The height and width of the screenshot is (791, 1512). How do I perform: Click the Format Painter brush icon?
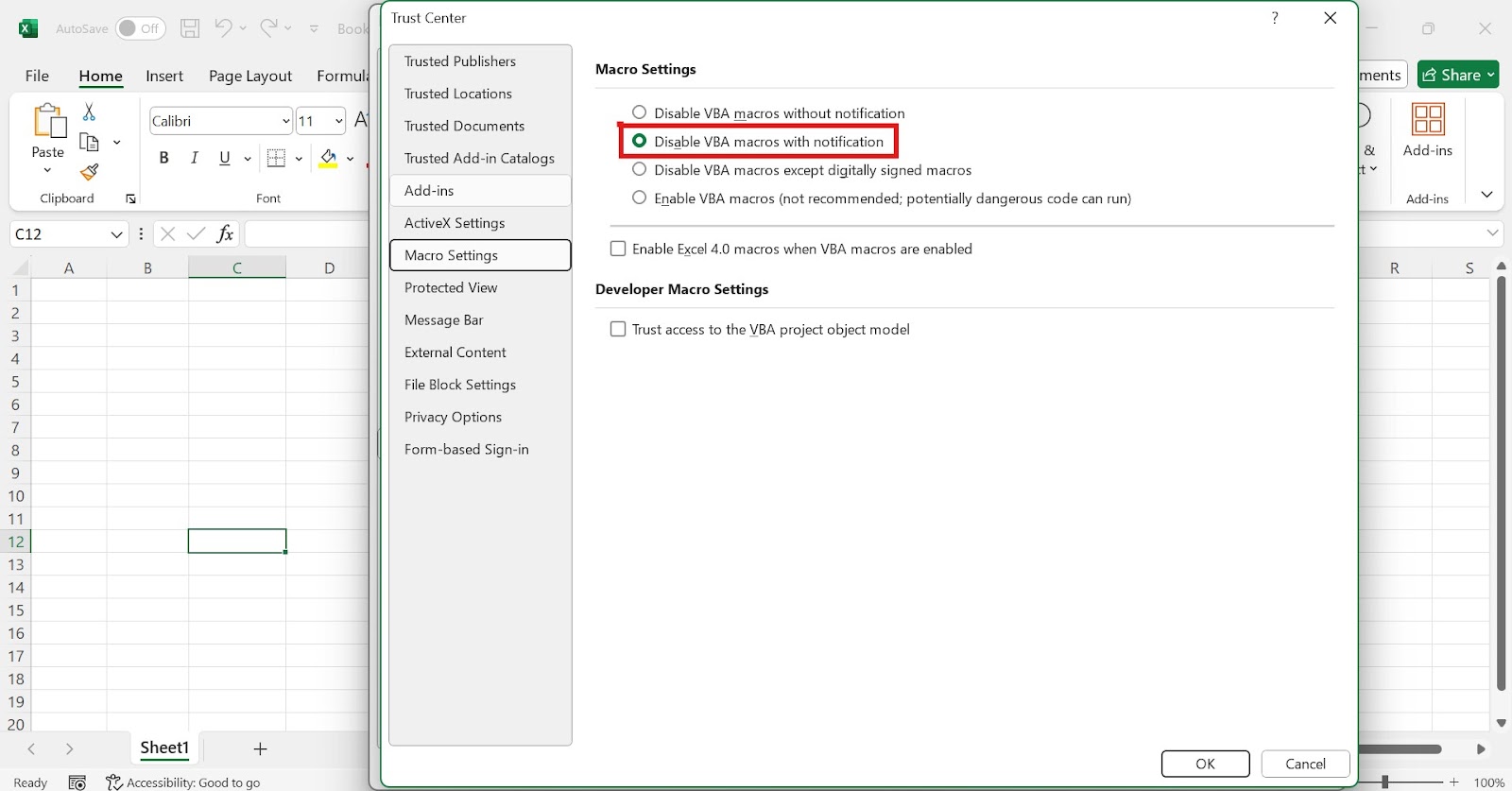coord(89,172)
